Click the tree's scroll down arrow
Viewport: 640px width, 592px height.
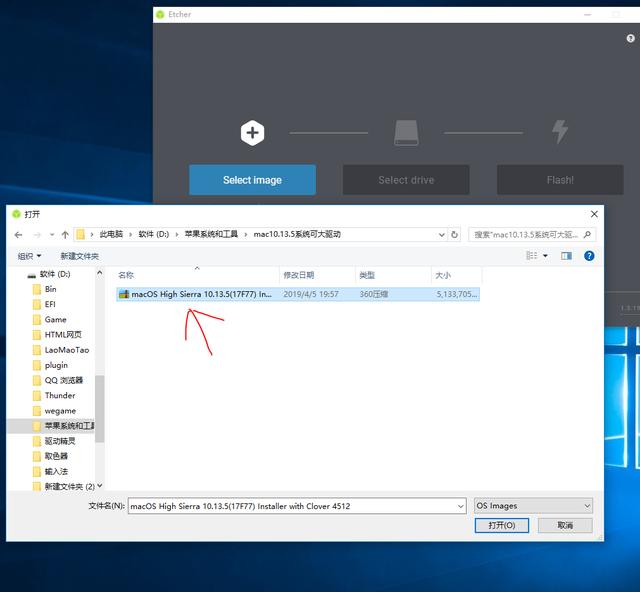pos(100,485)
